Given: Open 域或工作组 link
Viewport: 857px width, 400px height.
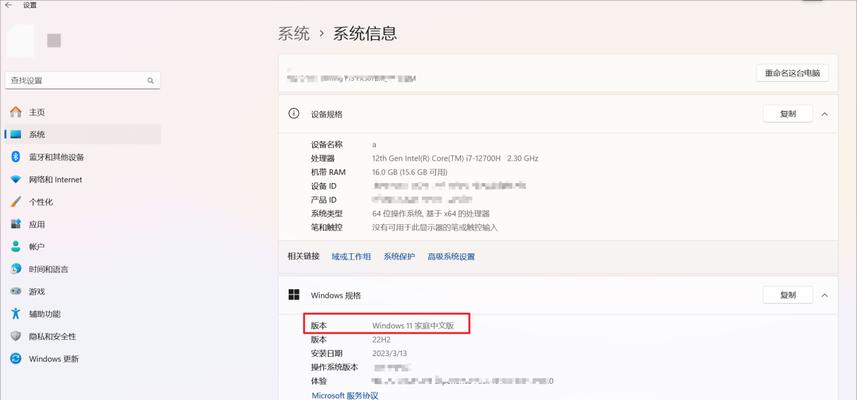Looking at the screenshot, I should click(351, 256).
